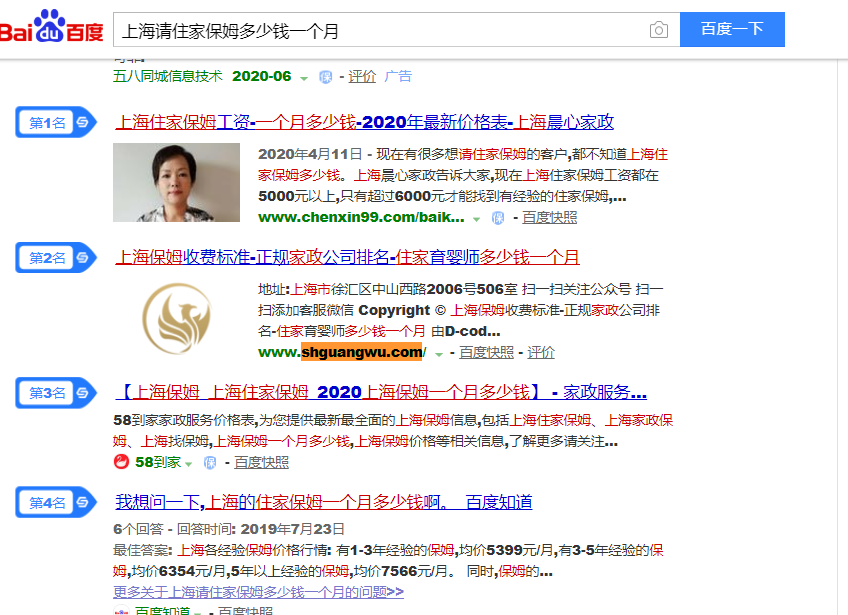Screen dimensions: 848x615
Task: Open 上海保姆收费标准 result title link
Action: pos(347,257)
